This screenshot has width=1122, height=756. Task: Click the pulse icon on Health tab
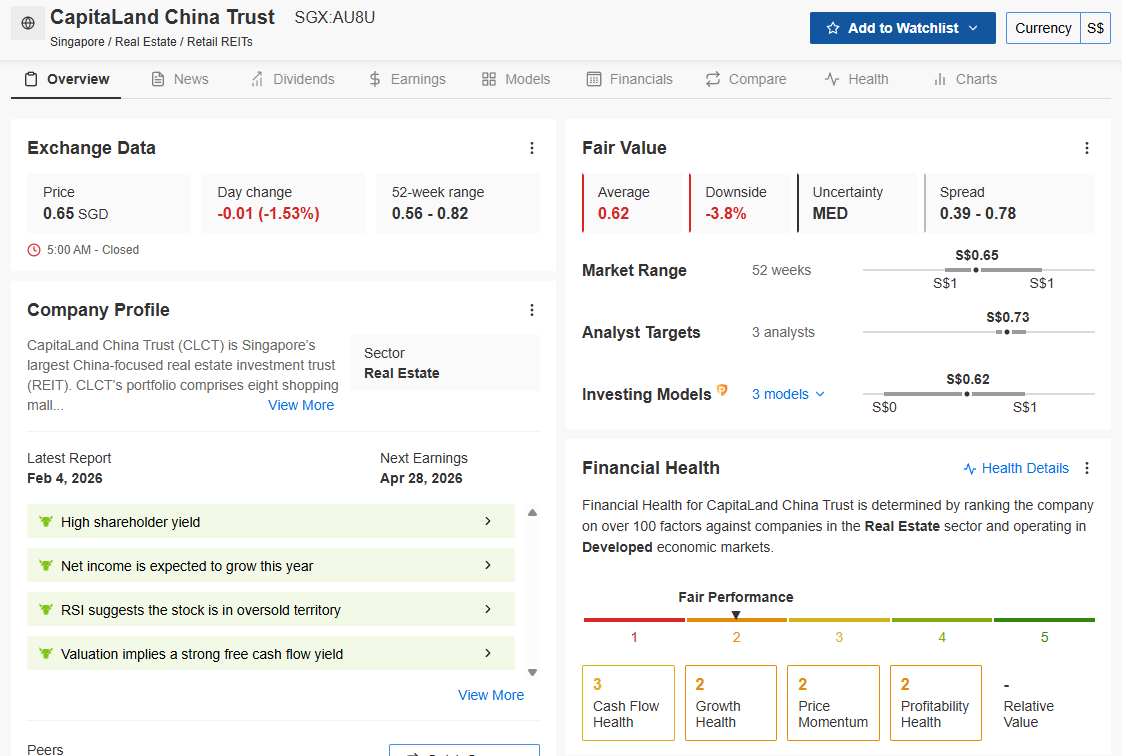tap(831, 79)
